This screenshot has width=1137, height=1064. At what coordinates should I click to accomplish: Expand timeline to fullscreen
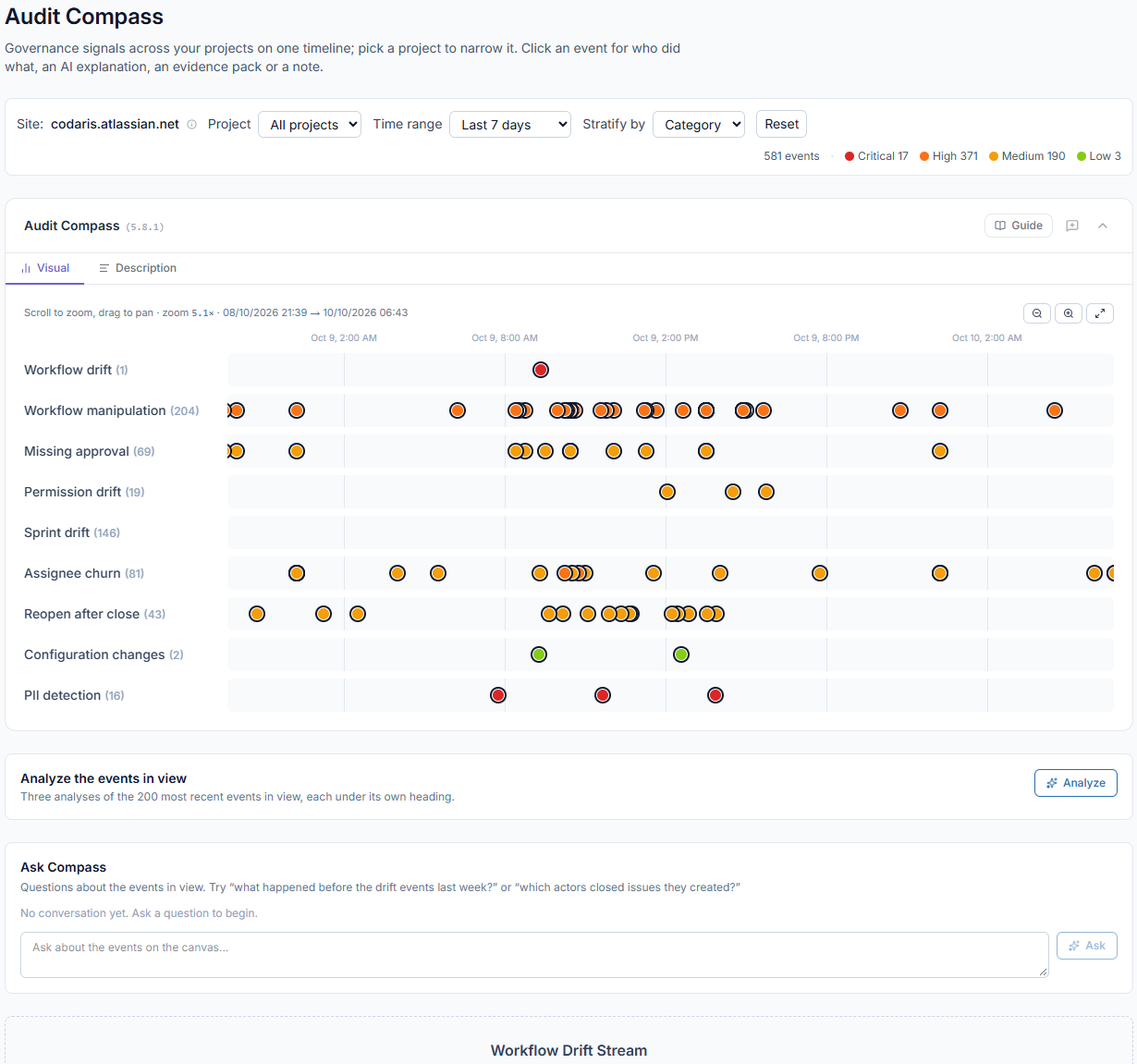[1100, 313]
